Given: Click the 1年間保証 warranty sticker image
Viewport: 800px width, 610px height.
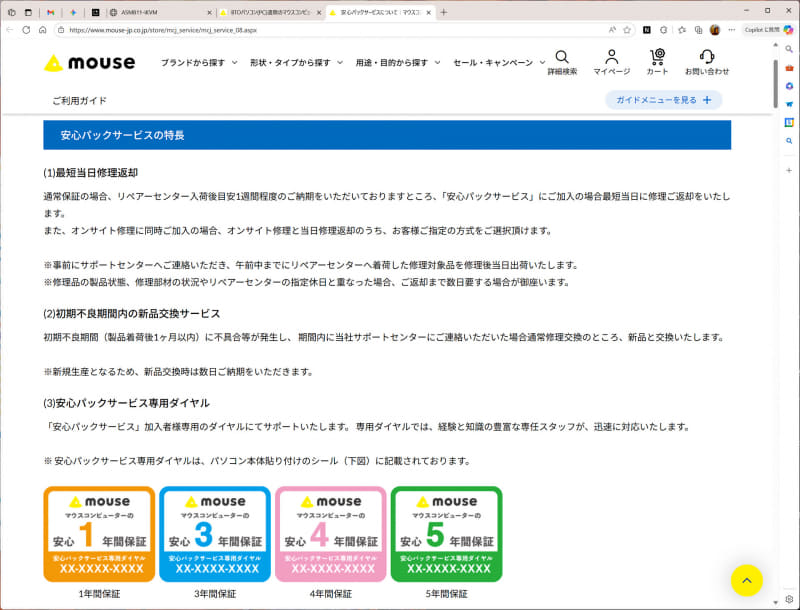Looking at the screenshot, I should 97,530.
